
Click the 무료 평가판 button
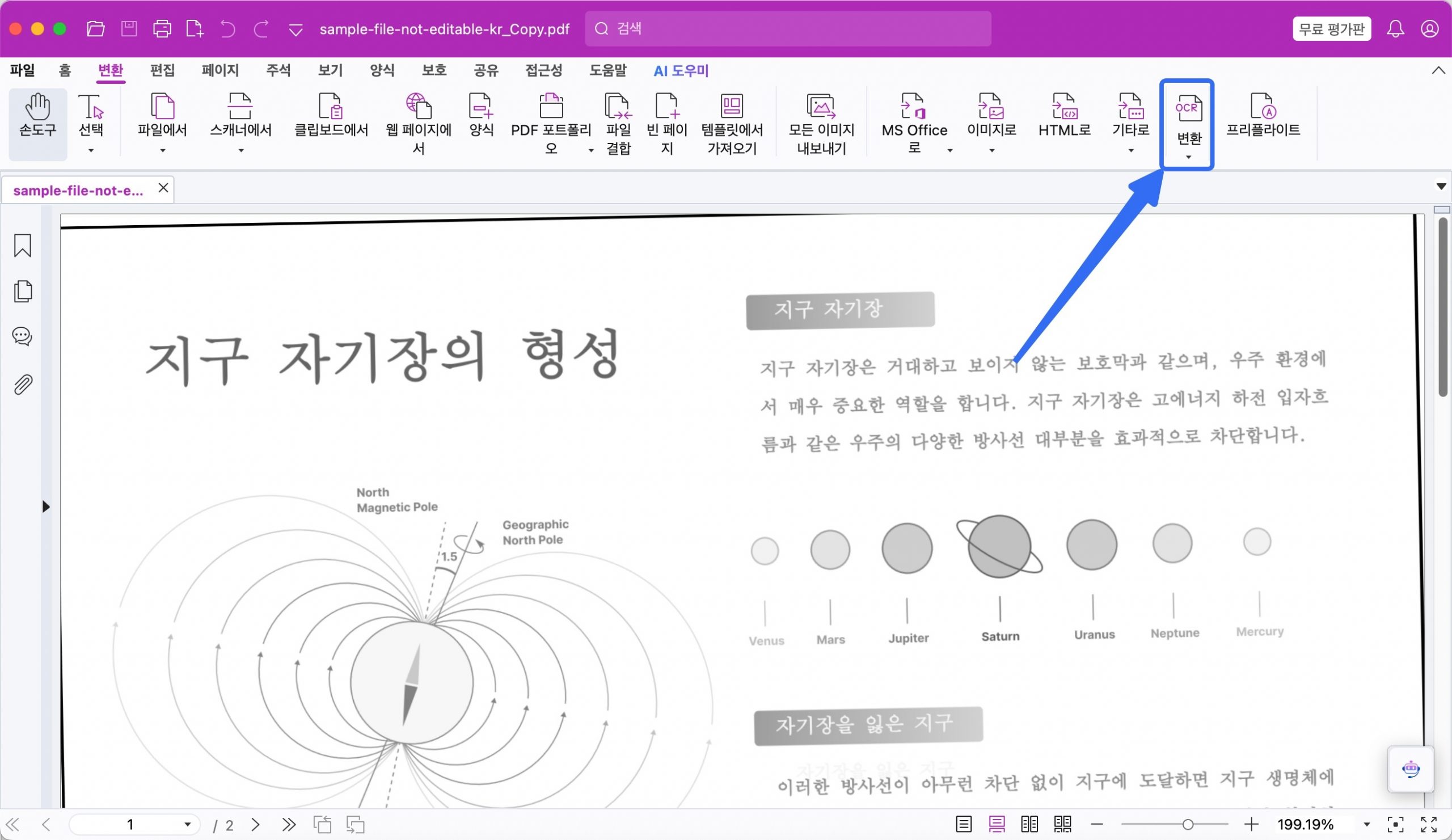(x=1331, y=28)
